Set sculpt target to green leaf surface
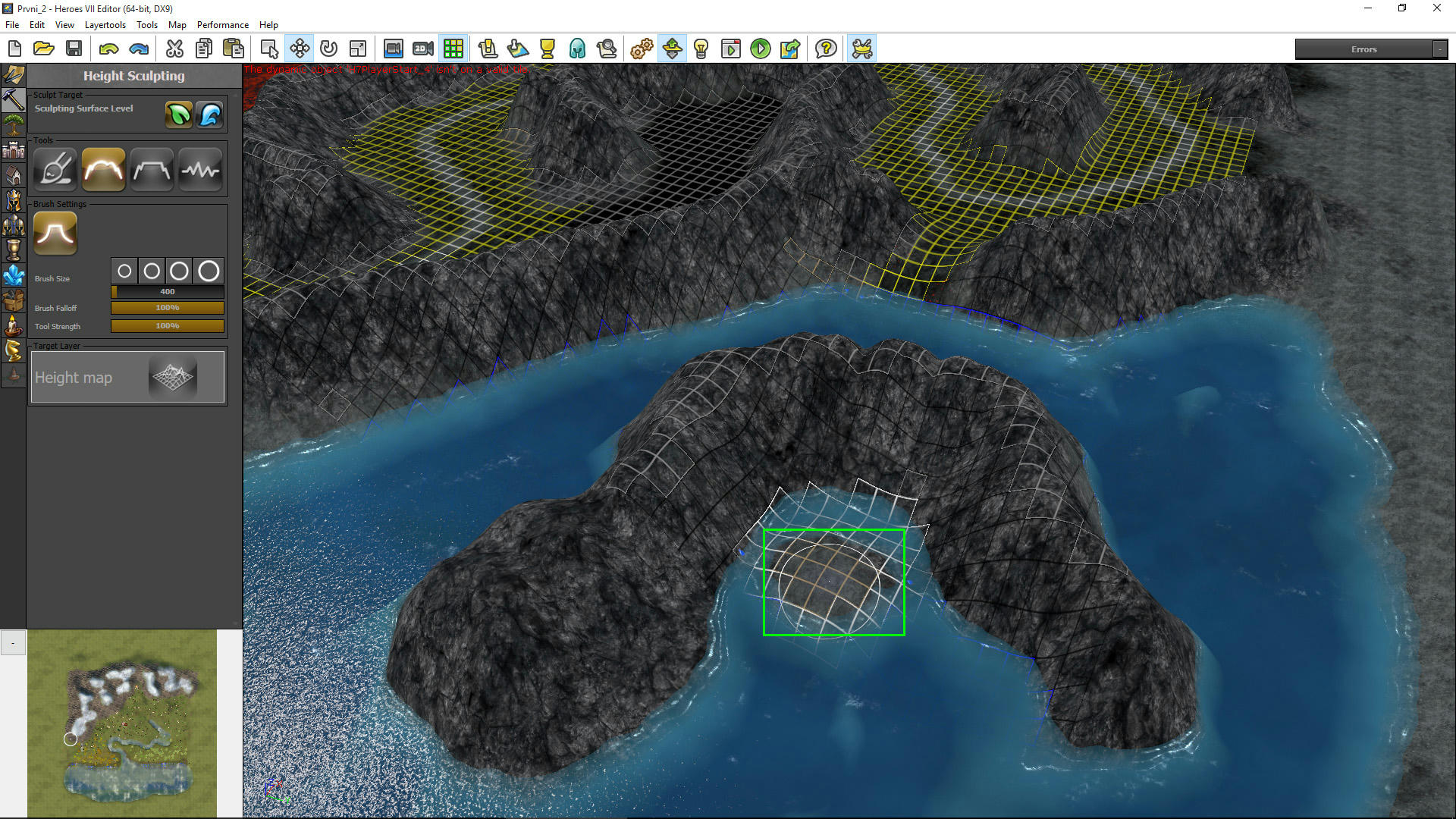The image size is (1456, 819). click(179, 115)
